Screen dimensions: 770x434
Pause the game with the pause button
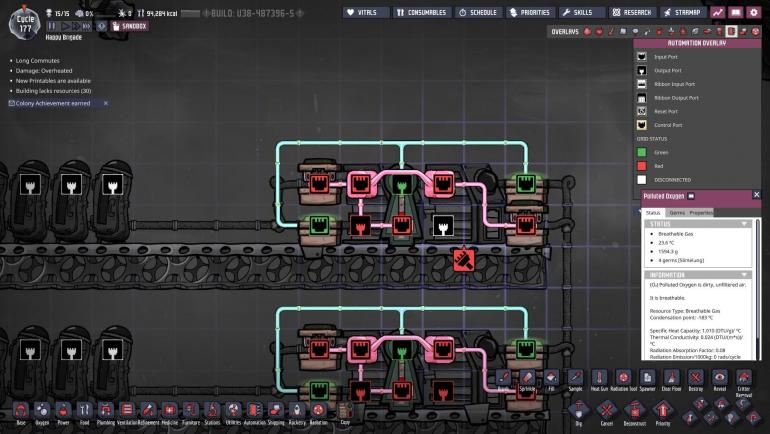50,27
